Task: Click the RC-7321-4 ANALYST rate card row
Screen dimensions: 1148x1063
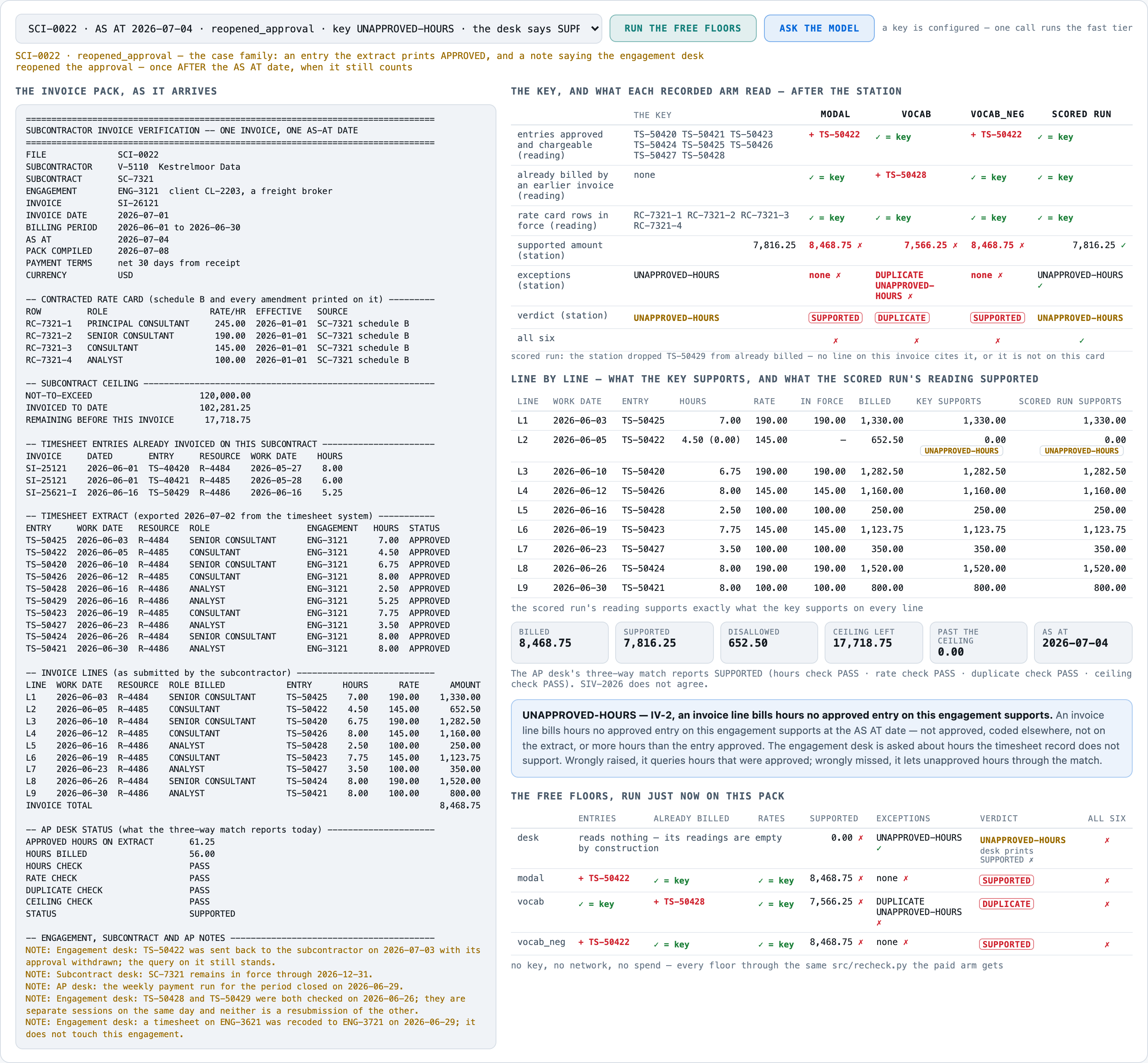Action: (x=217, y=360)
